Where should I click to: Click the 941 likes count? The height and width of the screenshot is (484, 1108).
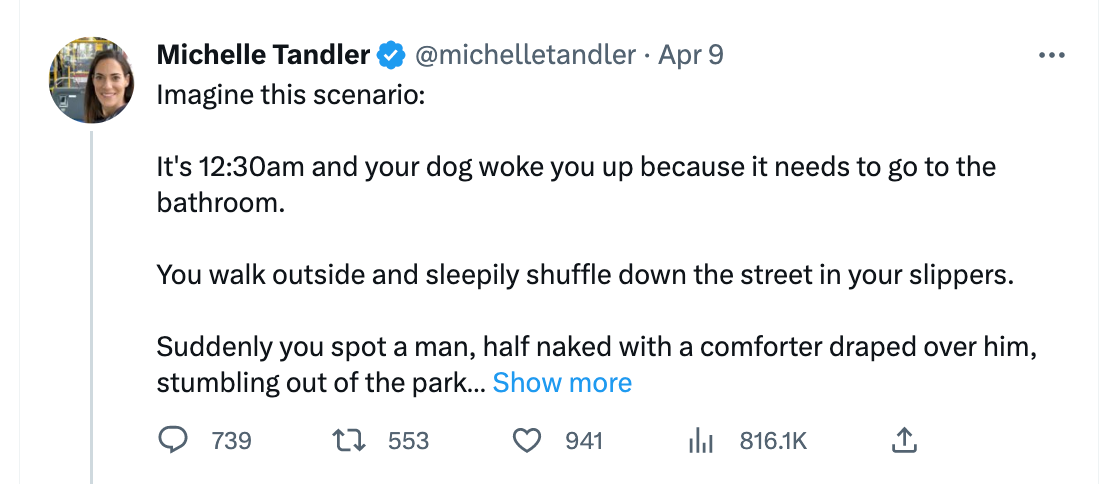pos(584,440)
